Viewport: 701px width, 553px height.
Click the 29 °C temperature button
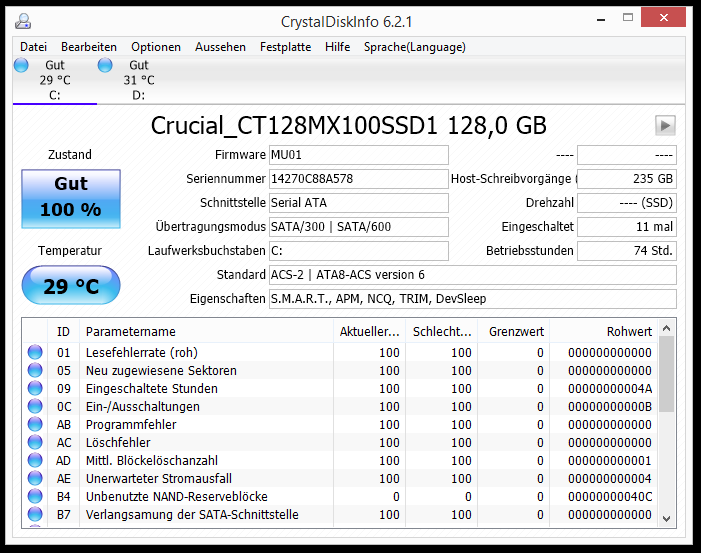point(71,285)
